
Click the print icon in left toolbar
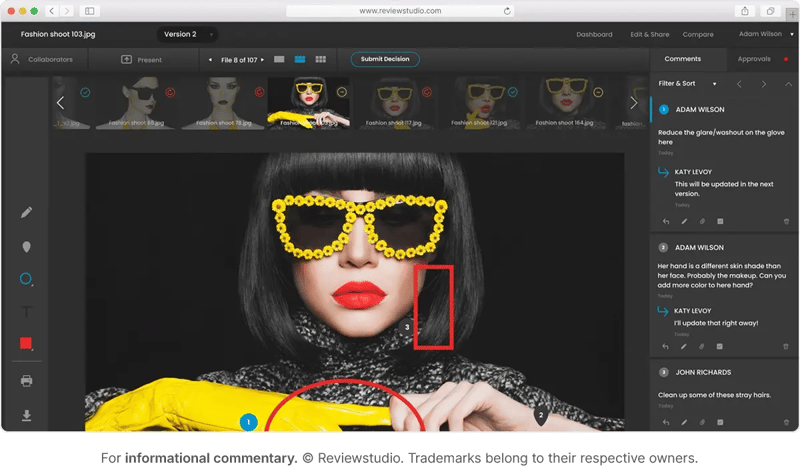tap(26, 380)
